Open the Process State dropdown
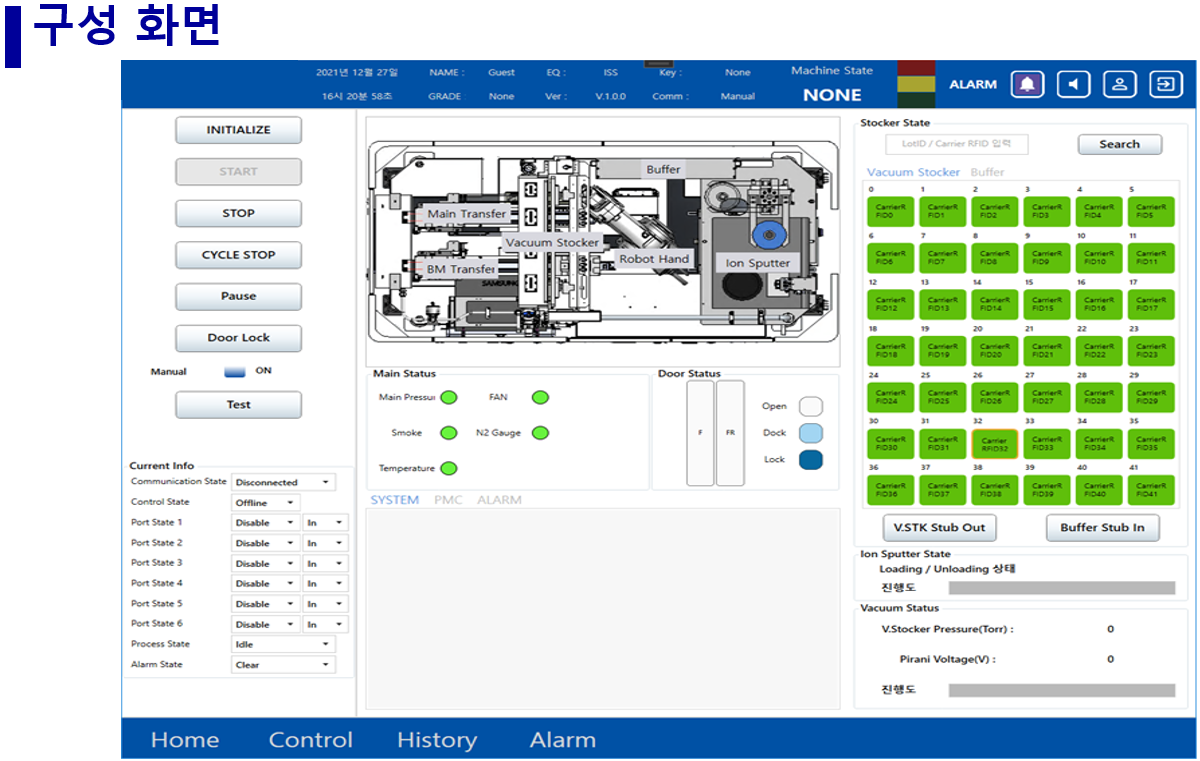The width and height of the screenshot is (1200, 761). (x=283, y=645)
